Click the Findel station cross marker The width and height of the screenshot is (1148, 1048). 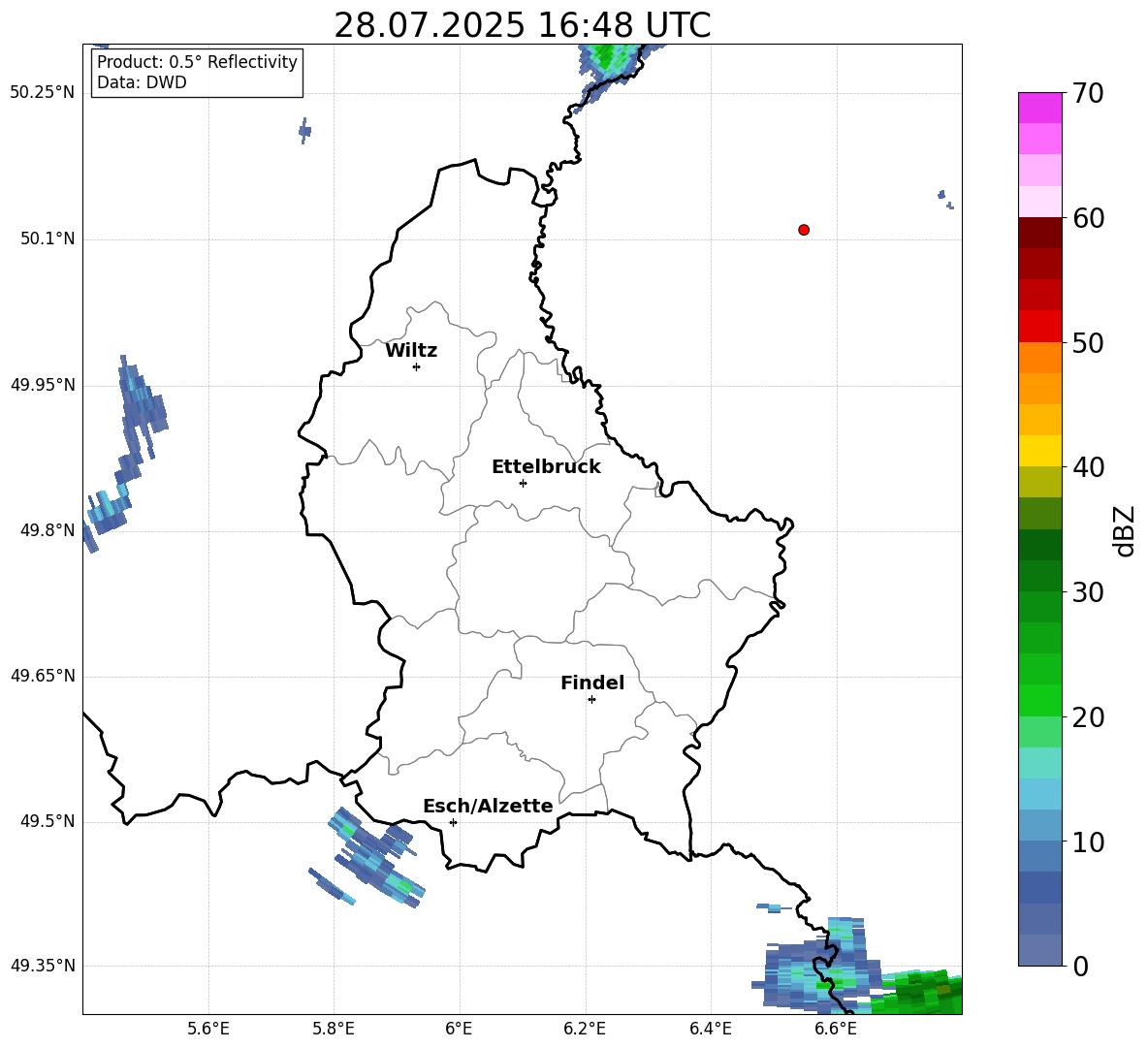pos(591,700)
